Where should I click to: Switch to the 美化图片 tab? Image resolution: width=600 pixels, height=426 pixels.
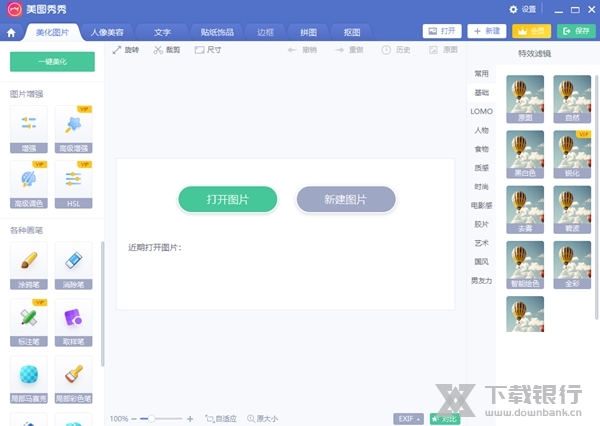pos(52,33)
